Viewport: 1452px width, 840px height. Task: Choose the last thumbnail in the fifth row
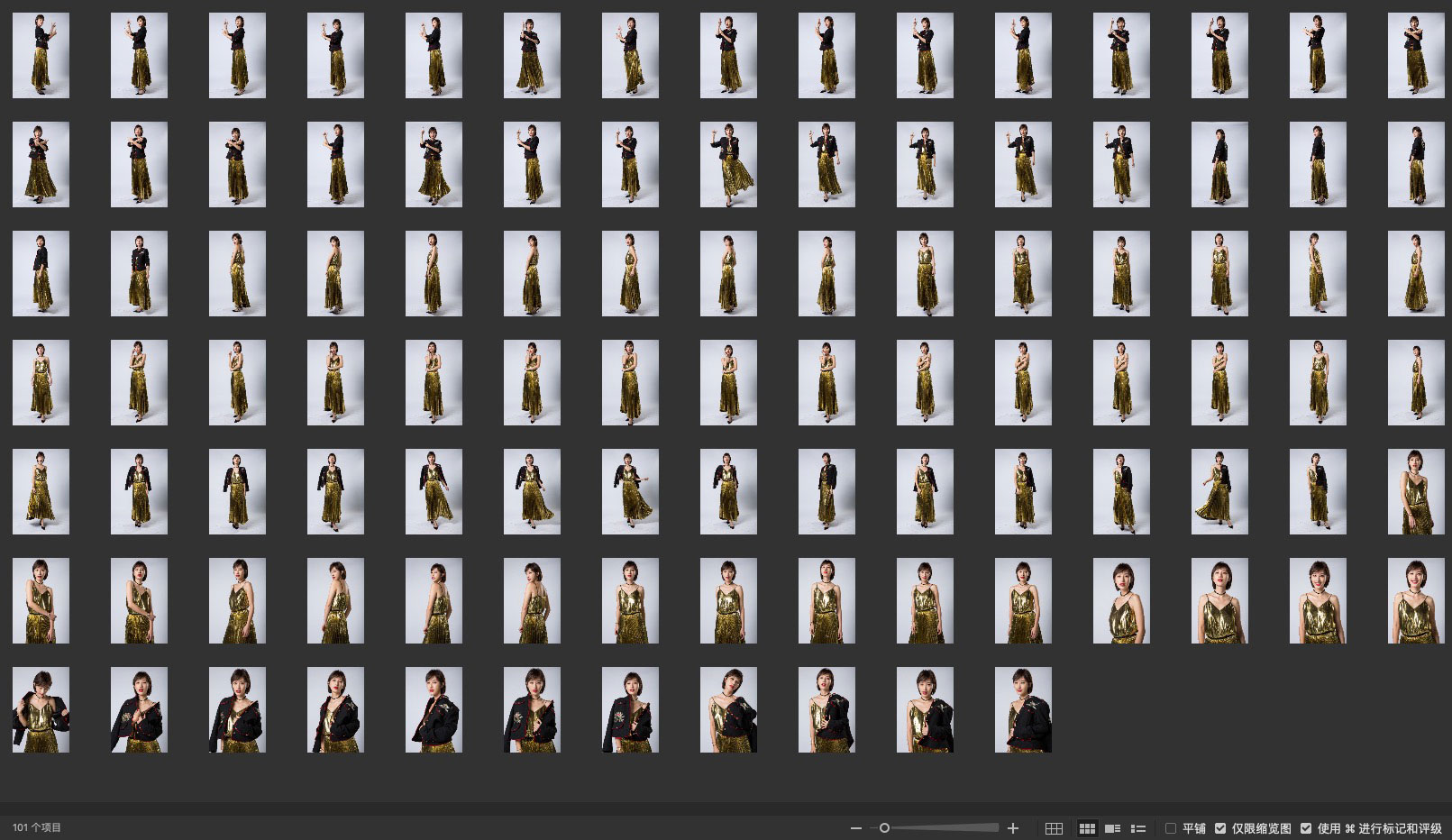tap(1416, 491)
